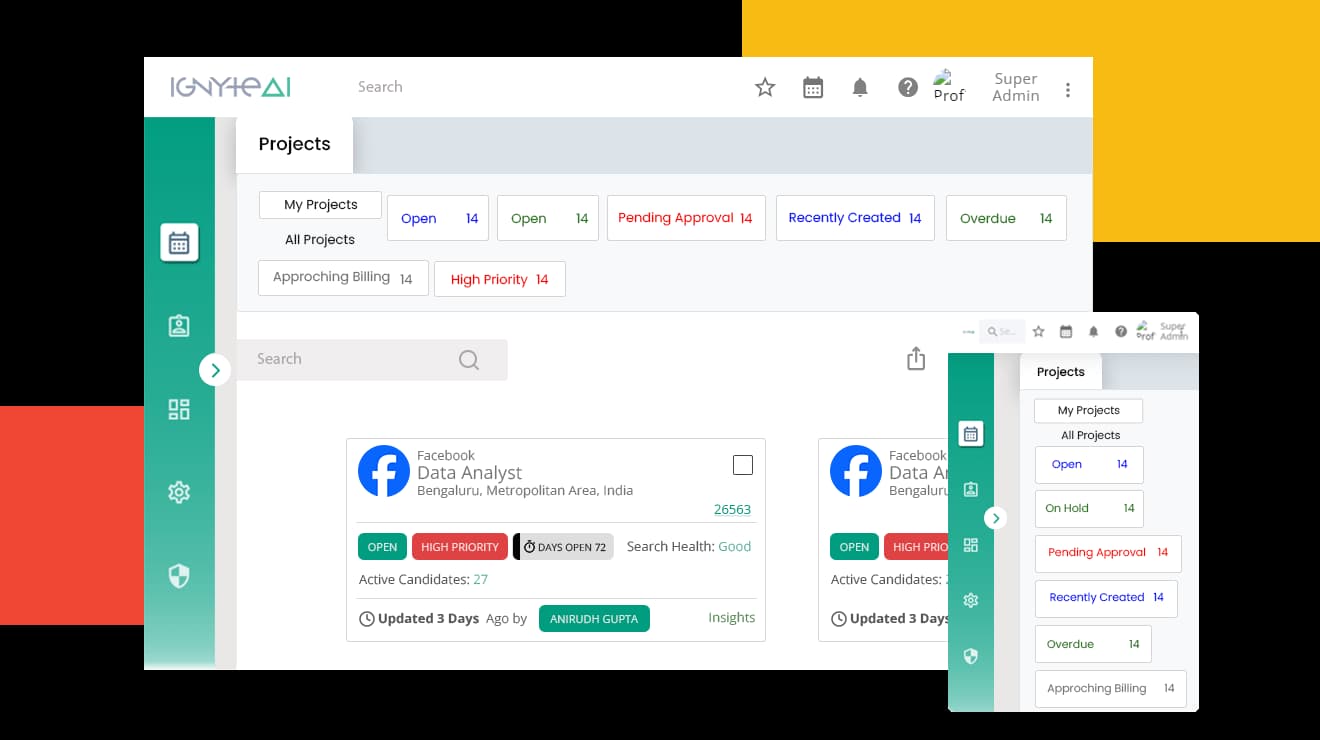
Task: Click the star icon in the small overlay window
Action: coord(1038,331)
